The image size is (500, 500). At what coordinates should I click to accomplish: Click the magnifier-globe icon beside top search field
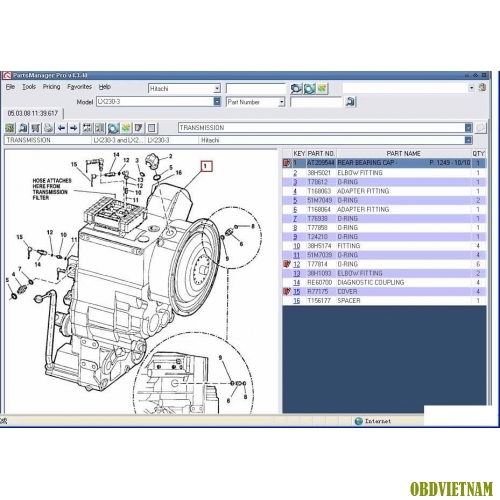296,88
